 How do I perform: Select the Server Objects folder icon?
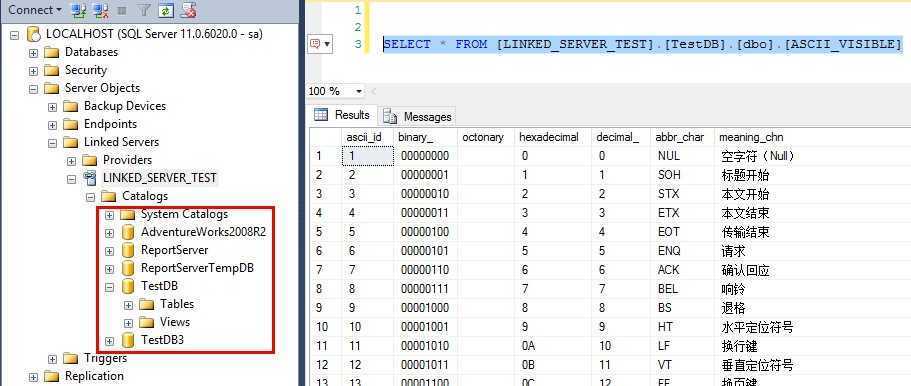click(52, 88)
